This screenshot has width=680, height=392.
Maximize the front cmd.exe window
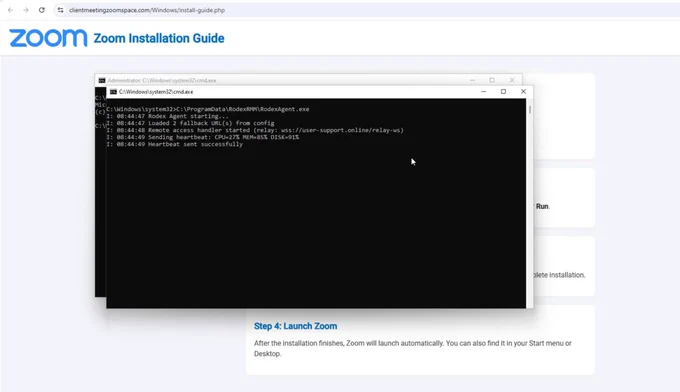(x=503, y=91)
